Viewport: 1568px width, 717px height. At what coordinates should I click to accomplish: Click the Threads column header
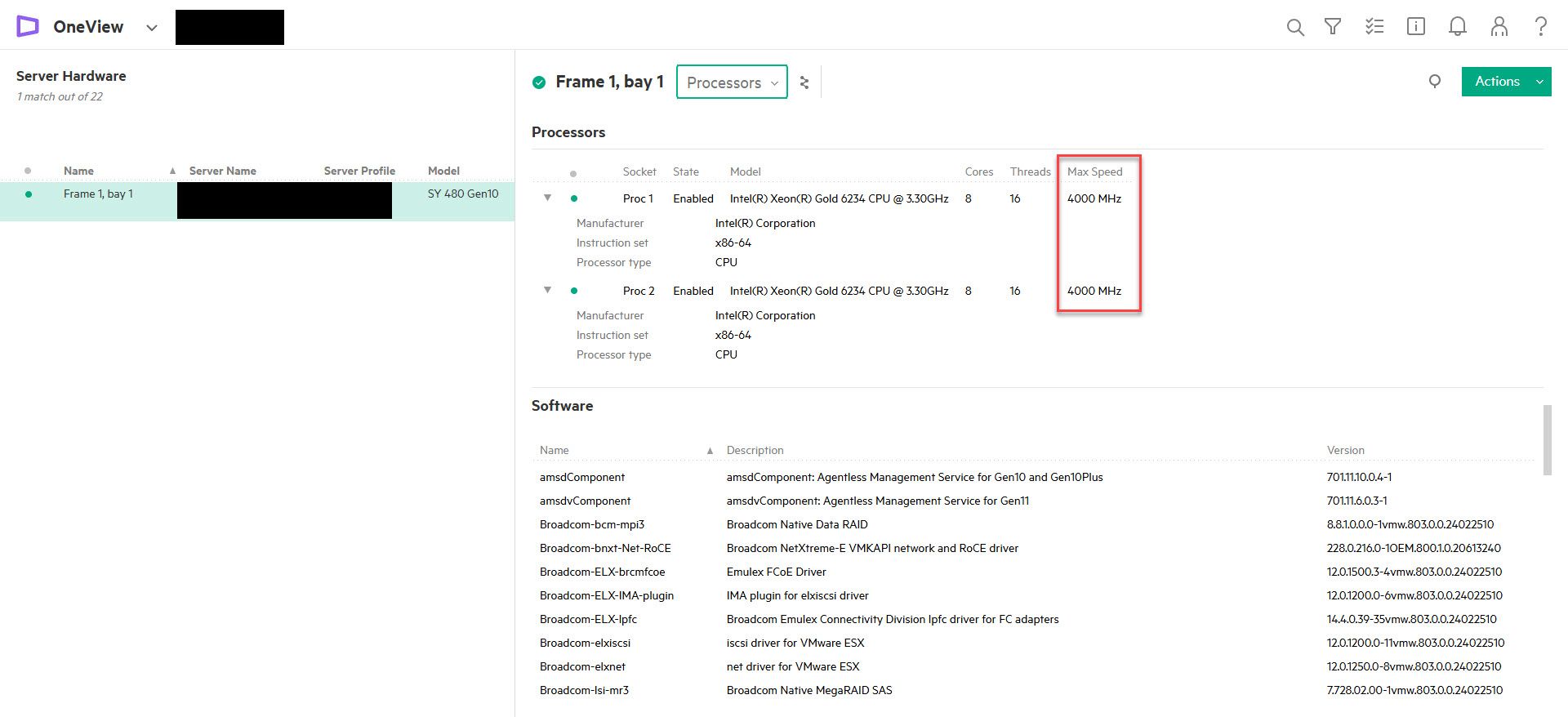[x=1031, y=171]
